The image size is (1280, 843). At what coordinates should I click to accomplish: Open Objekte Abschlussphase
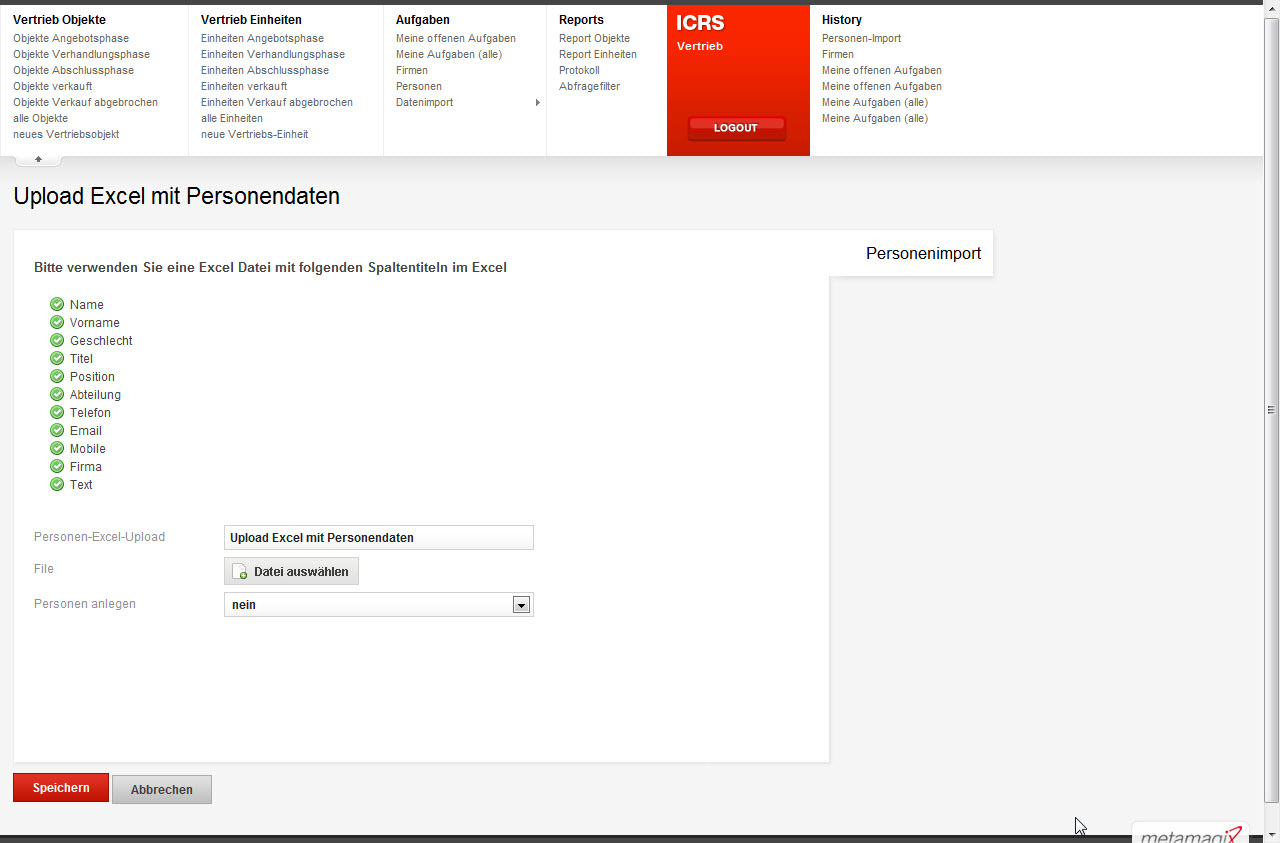(x=73, y=70)
